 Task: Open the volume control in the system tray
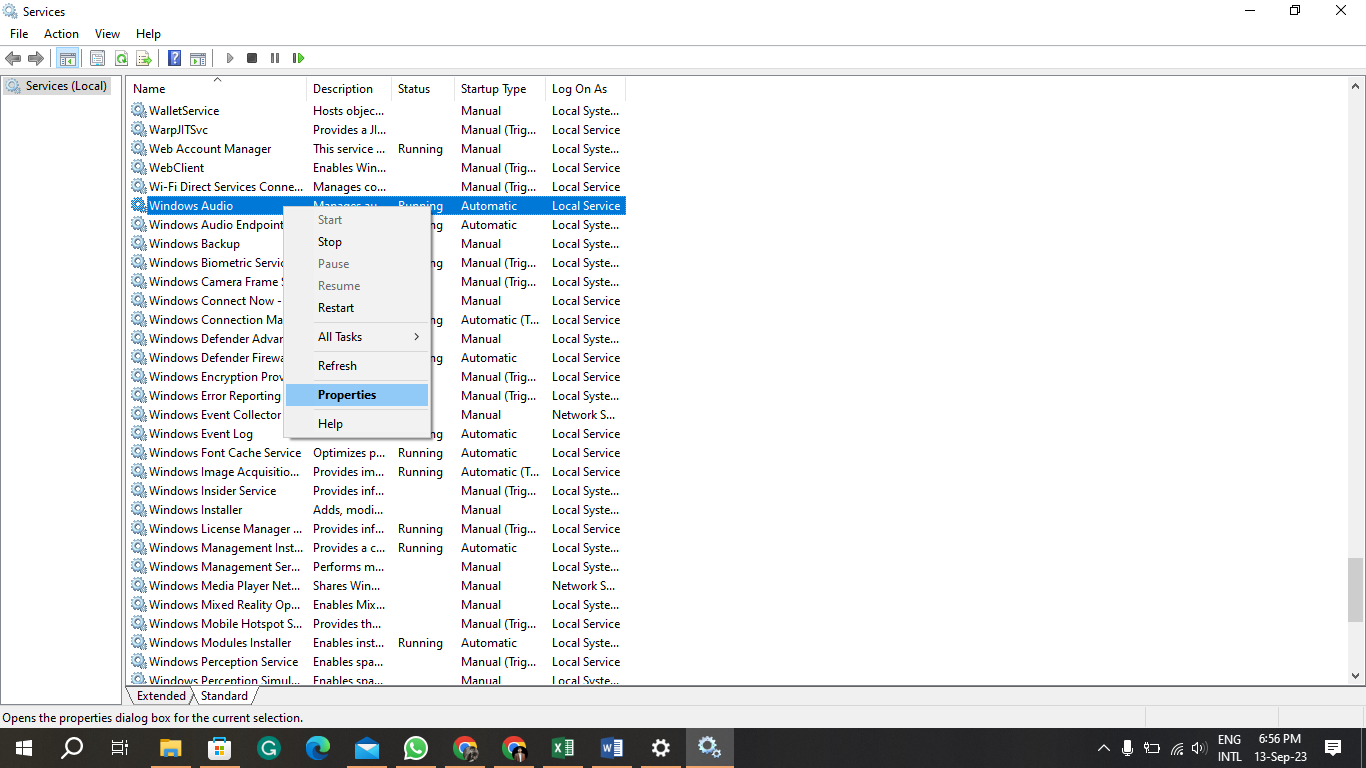(x=1200, y=748)
